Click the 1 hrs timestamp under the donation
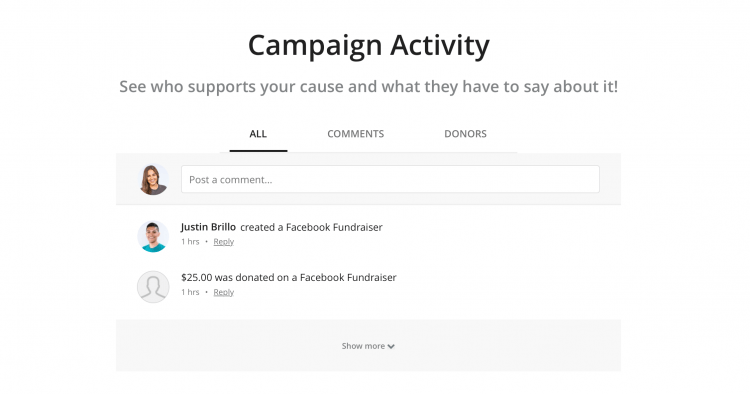This screenshot has width=750, height=394. 190,292
